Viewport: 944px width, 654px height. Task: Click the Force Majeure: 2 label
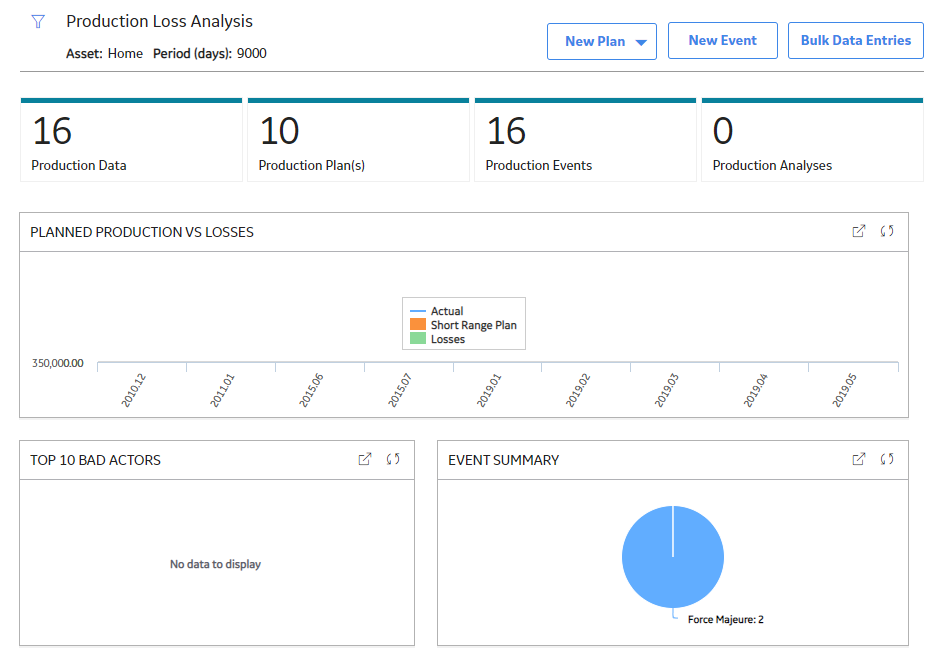725,619
